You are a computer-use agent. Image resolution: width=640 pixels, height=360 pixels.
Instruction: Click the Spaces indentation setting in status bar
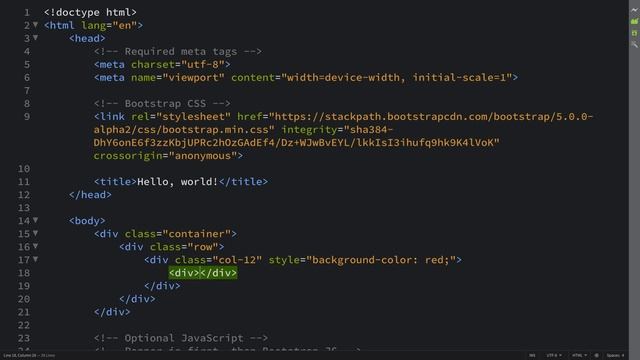click(615, 356)
